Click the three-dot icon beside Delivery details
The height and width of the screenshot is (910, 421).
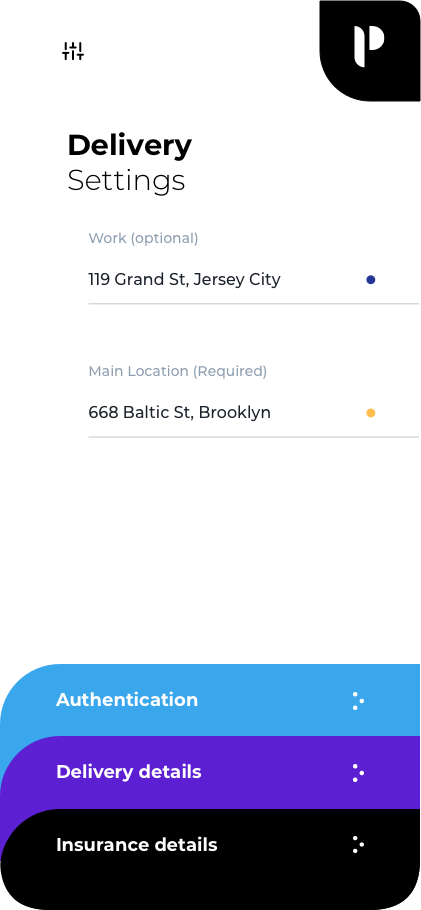tap(358, 772)
